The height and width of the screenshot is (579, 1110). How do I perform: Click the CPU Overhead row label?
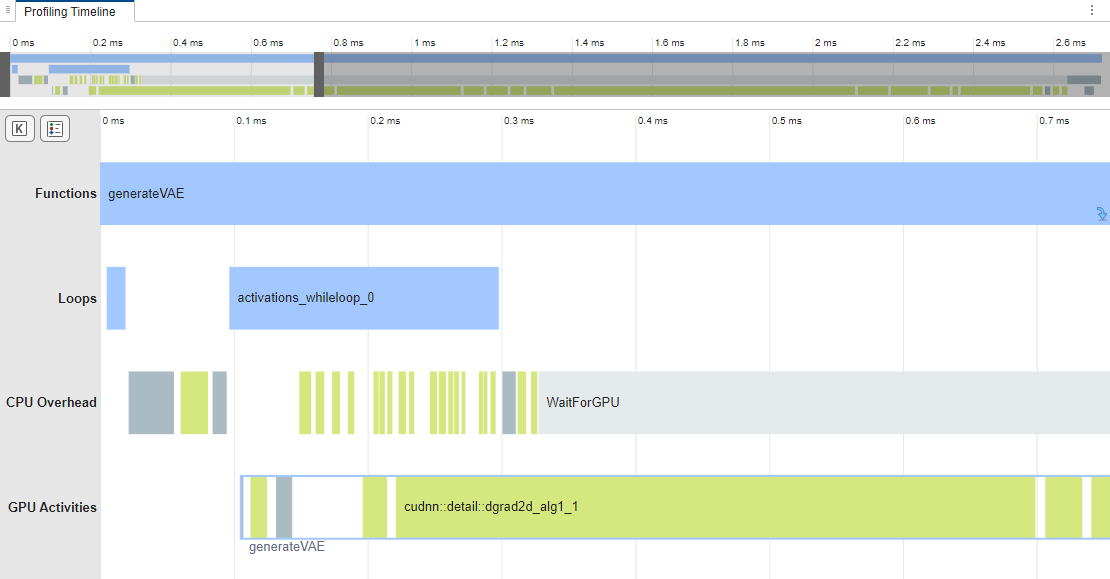pyautogui.click(x=51, y=403)
